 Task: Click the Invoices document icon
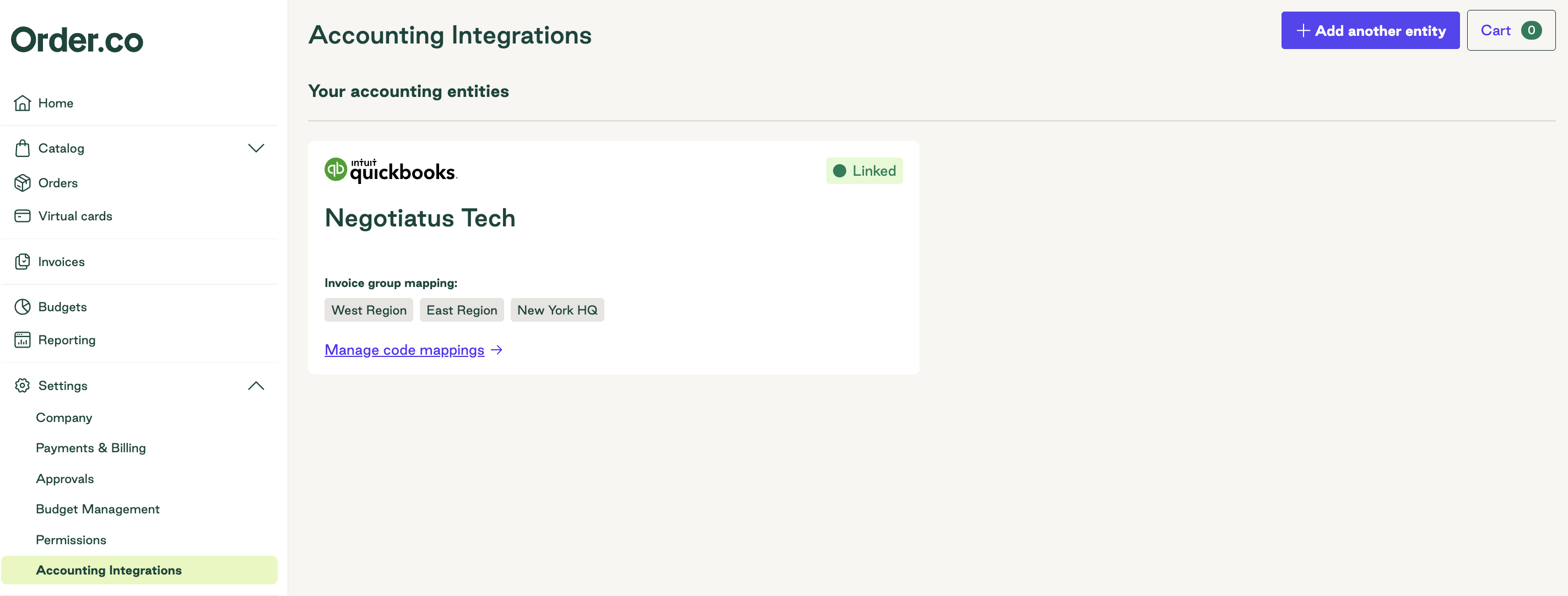pos(23,262)
